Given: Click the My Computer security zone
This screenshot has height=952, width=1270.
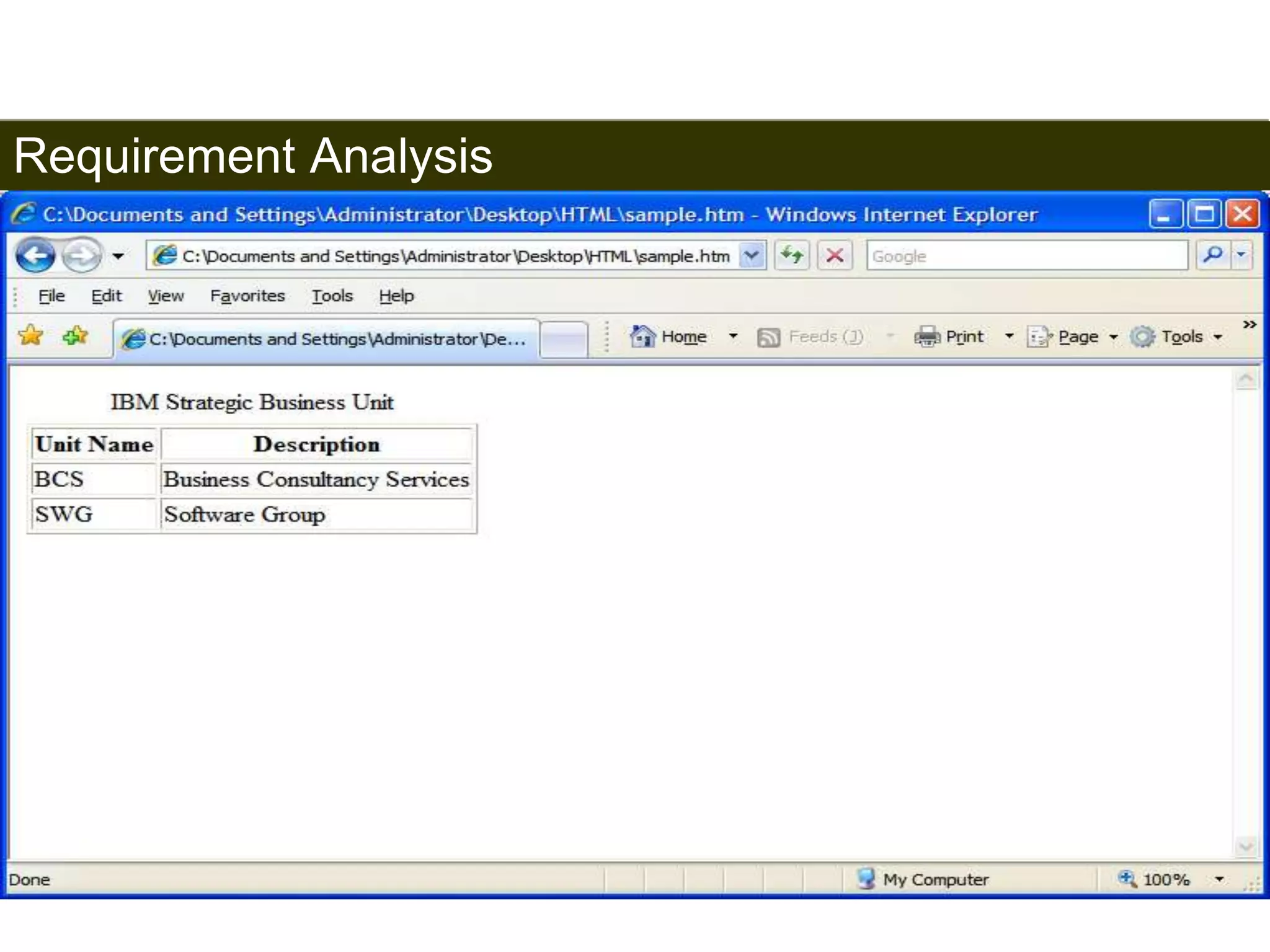Looking at the screenshot, I should pos(923,879).
